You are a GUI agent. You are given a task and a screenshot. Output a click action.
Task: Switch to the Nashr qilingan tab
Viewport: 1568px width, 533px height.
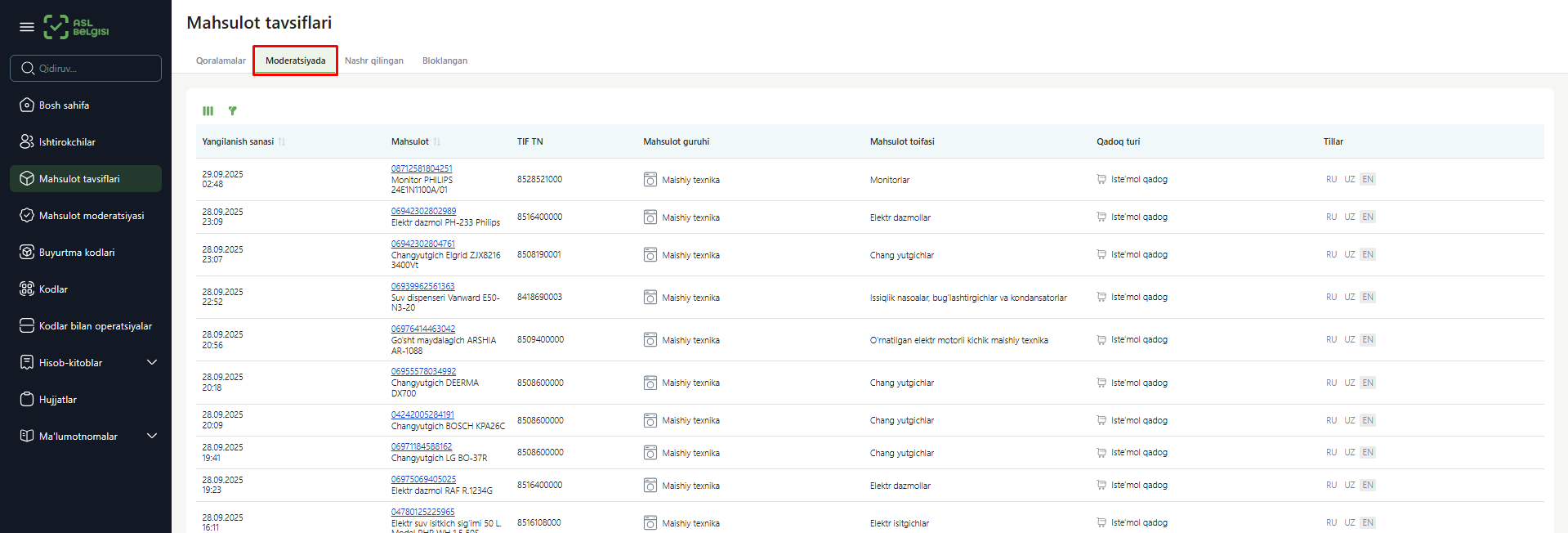tap(374, 61)
